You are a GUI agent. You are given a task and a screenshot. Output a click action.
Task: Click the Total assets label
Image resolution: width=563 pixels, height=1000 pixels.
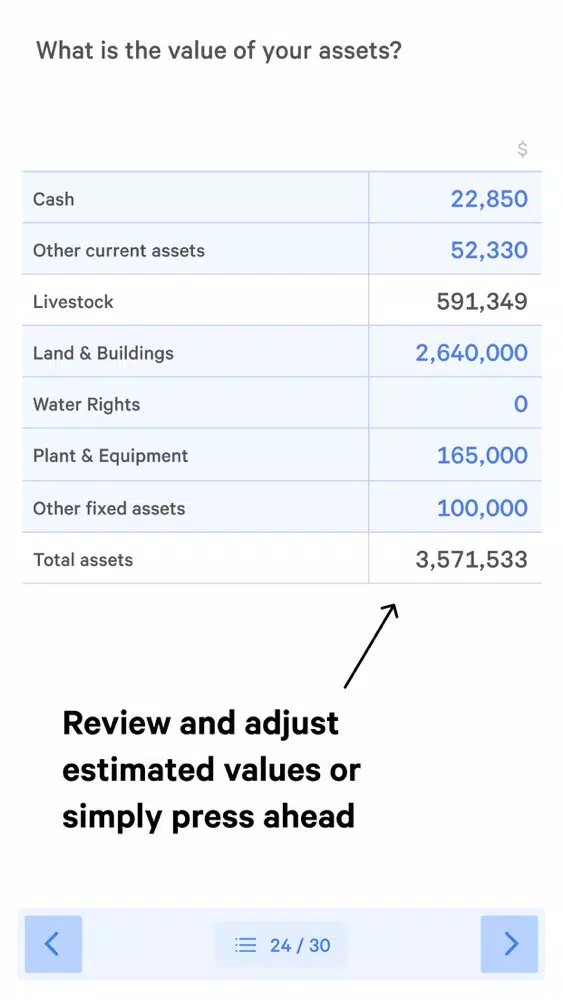[83, 560]
